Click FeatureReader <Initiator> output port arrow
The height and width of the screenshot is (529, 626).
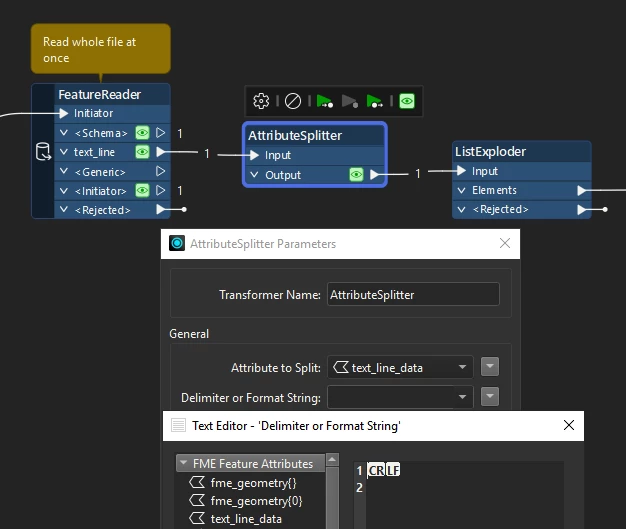160,190
